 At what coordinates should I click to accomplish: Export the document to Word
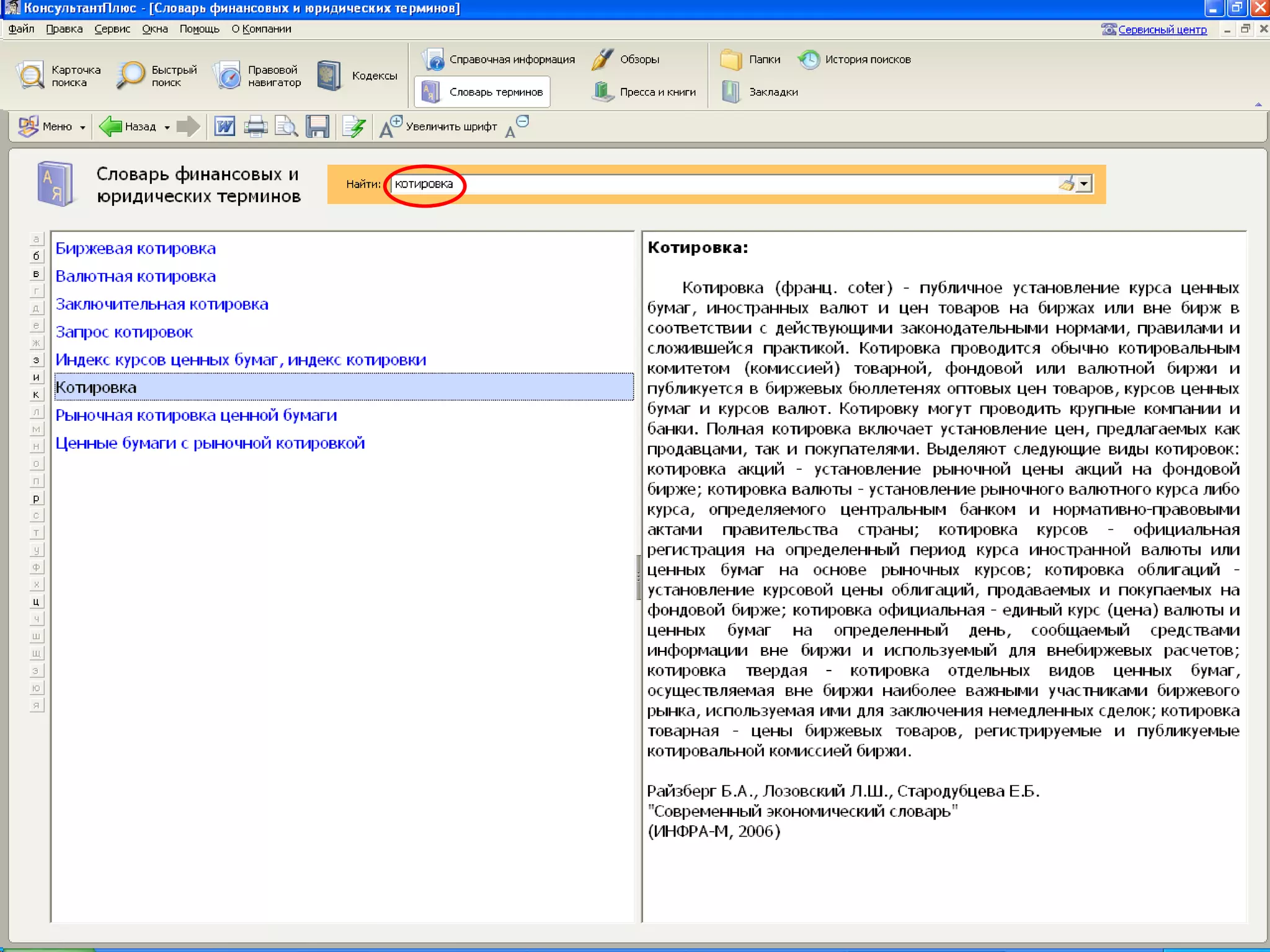click(224, 126)
